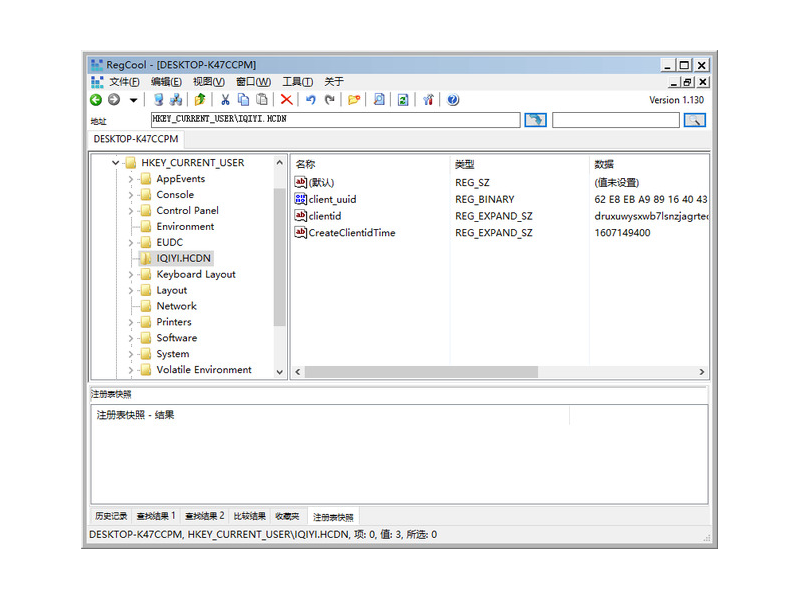Click the empty search input field
Image resolution: width=800 pixels, height=600 pixels.
pyautogui.click(x=616, y=120)
